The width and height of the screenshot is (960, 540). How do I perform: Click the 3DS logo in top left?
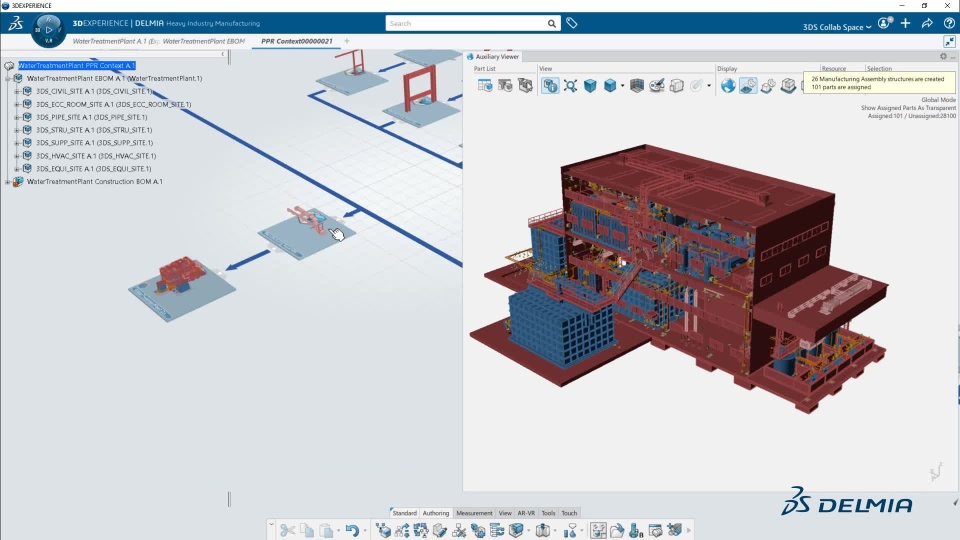pos(15,23)
